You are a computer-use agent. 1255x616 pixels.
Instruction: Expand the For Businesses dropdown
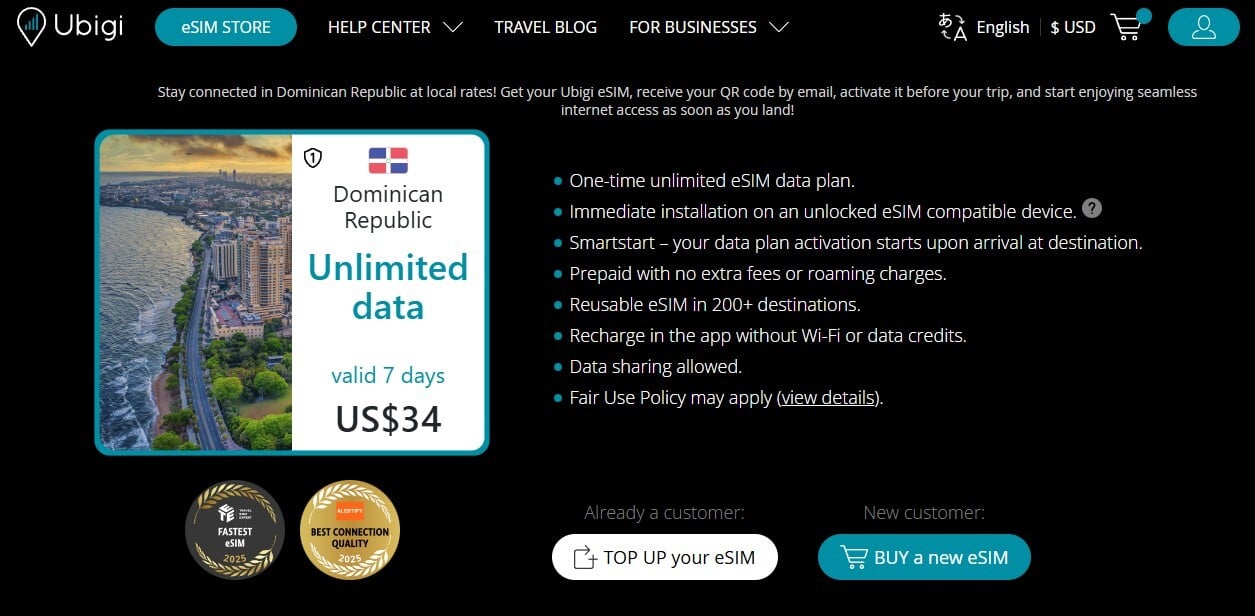pos(708,27)
